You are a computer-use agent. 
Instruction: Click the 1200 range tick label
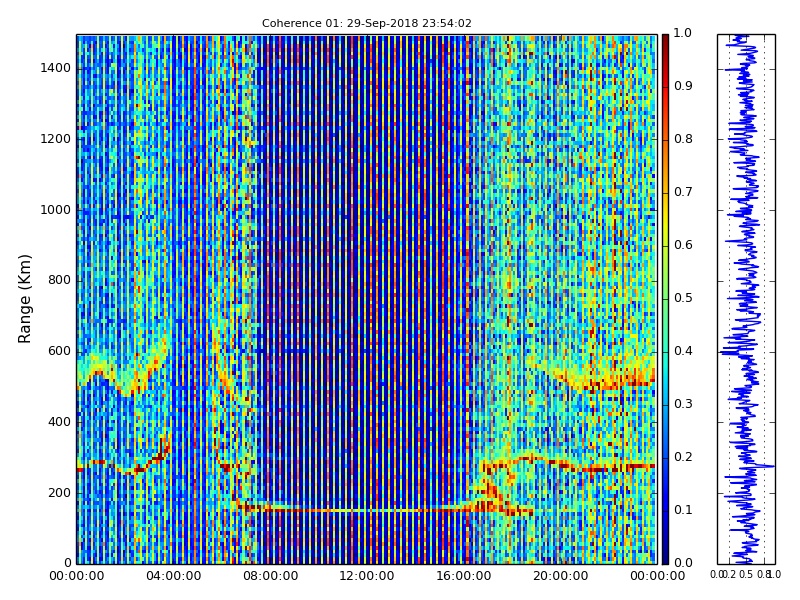tap(56, 139)
